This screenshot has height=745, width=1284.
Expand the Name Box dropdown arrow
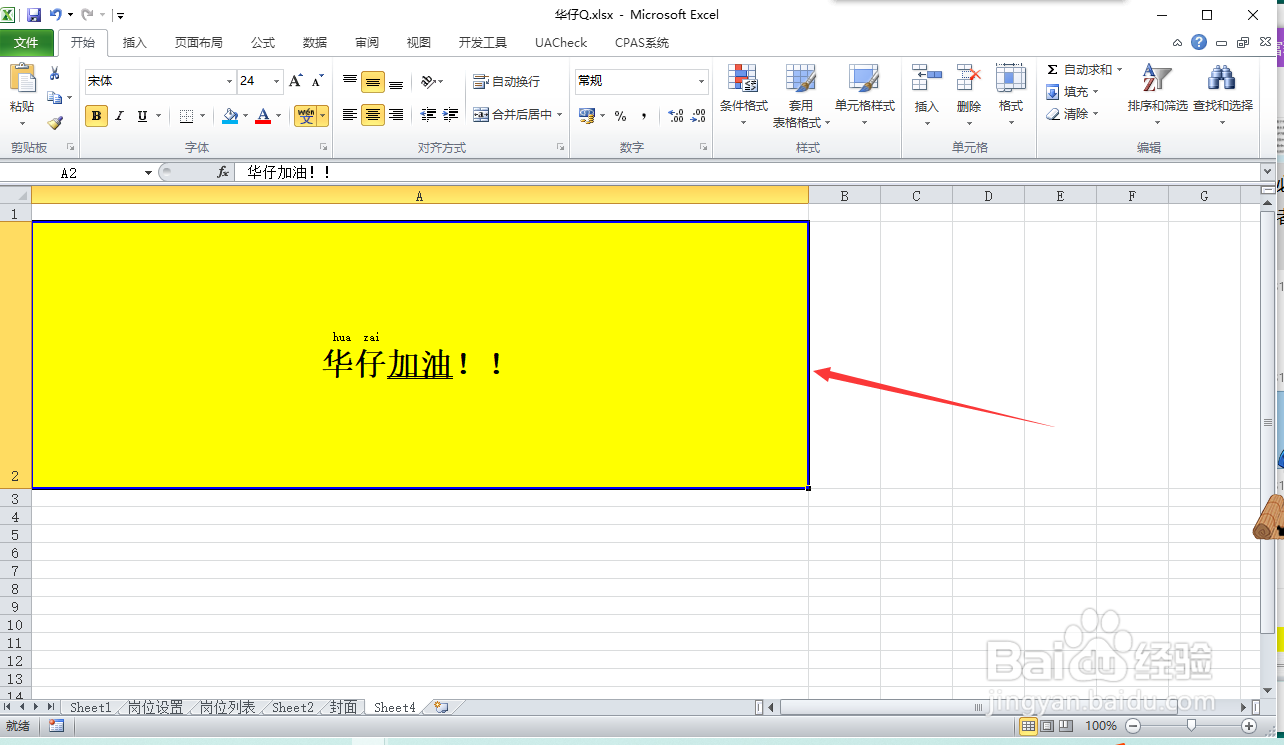pos(148,172)
